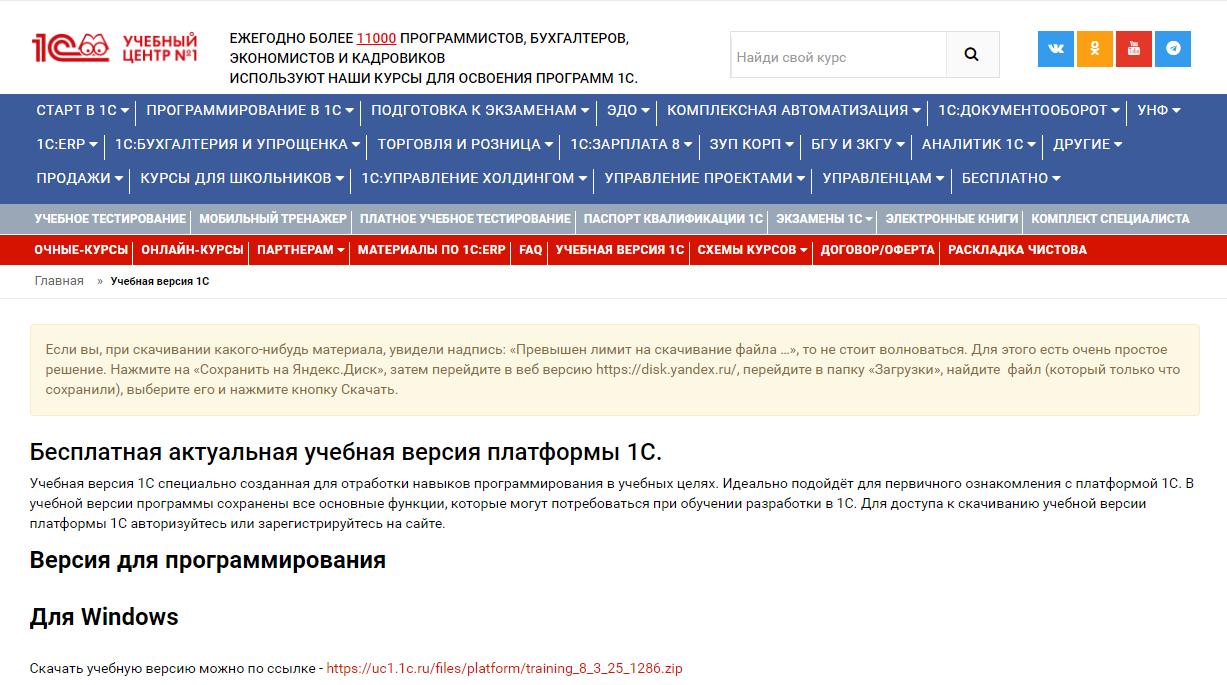Select УЧЕБНАЯ ВЕРСИЯ 1С in red bar
The height and width of the screenshot is (685, 1227).
click(x=620, y=250)
